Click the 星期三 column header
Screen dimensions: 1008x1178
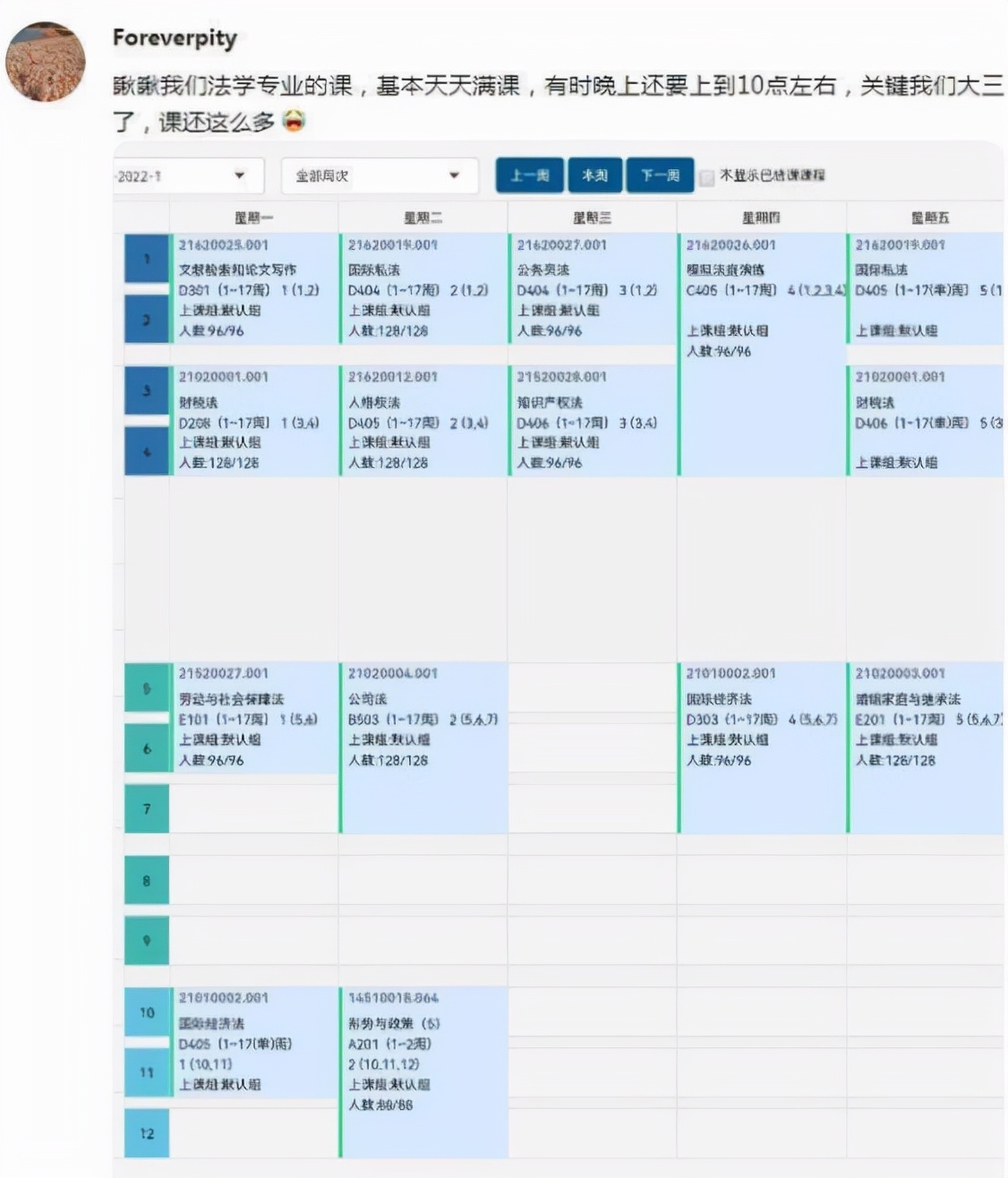click(x=593, y=216)
